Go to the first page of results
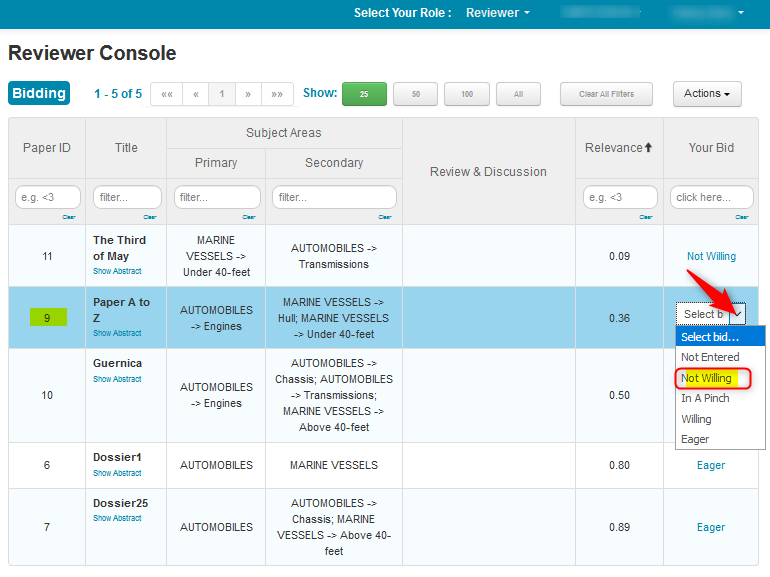The height and width of the screenshot is (577, 770). (x=166, y=94)
